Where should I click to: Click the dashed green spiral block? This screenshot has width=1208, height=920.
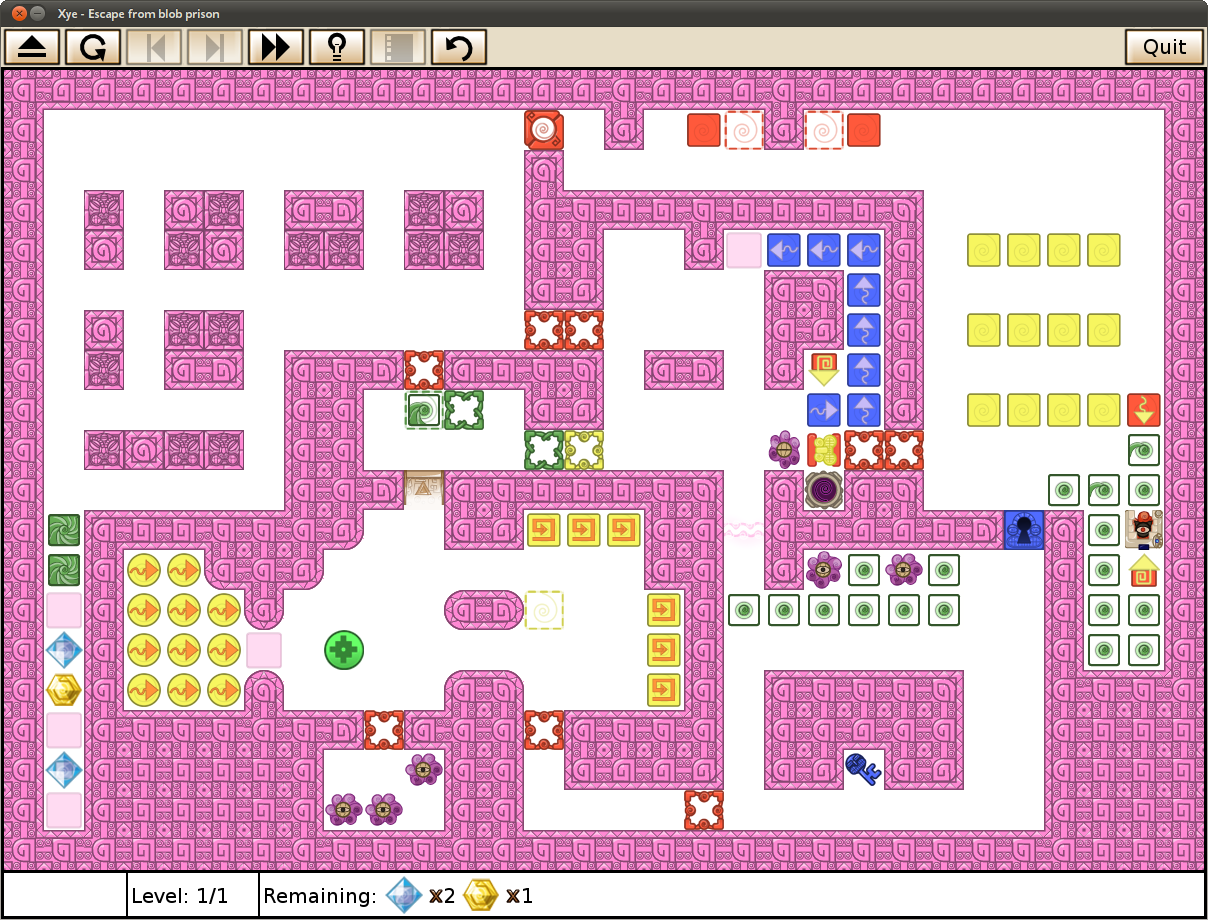coord(424,410)
